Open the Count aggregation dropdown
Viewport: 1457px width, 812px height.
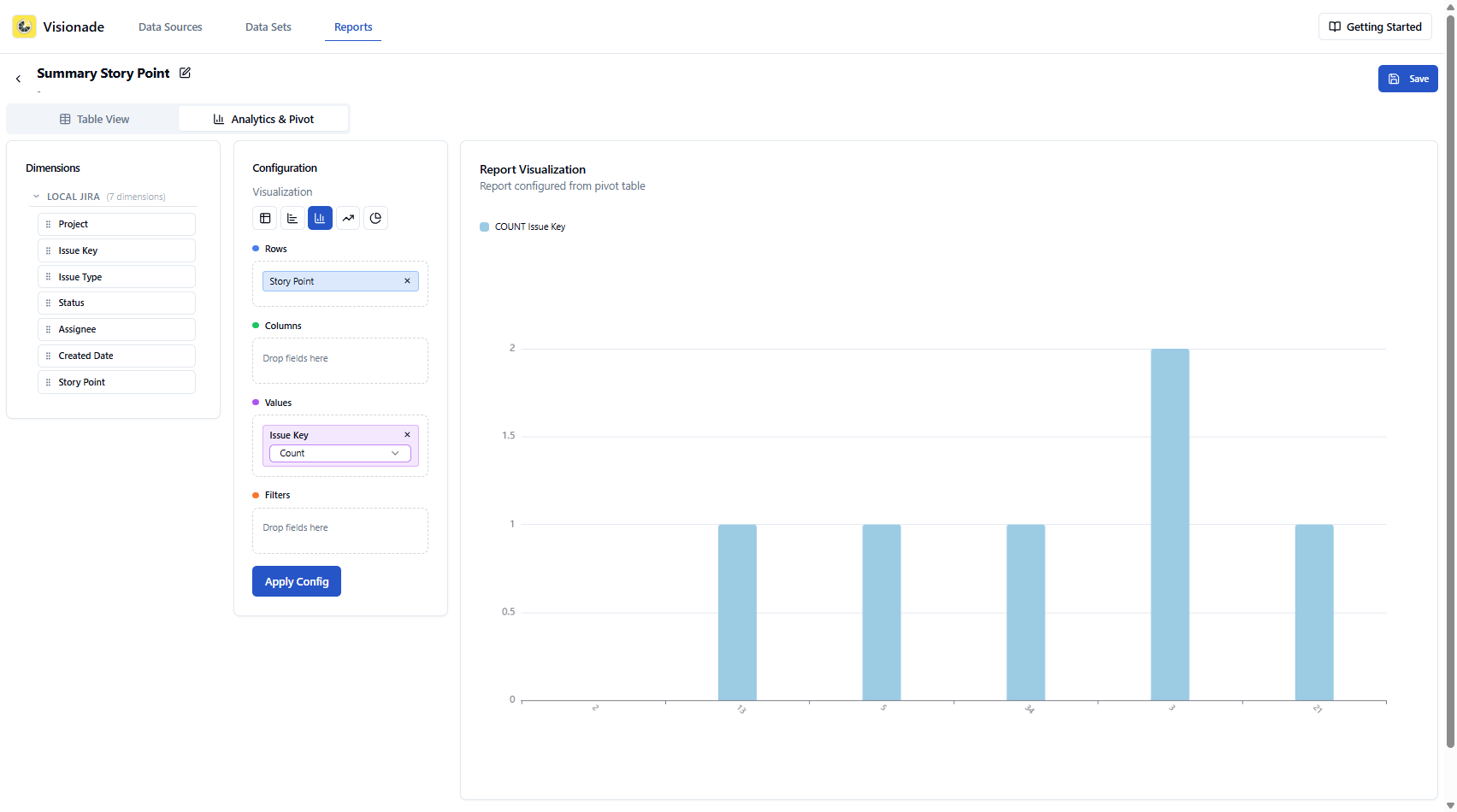click(x=339, y=453)
